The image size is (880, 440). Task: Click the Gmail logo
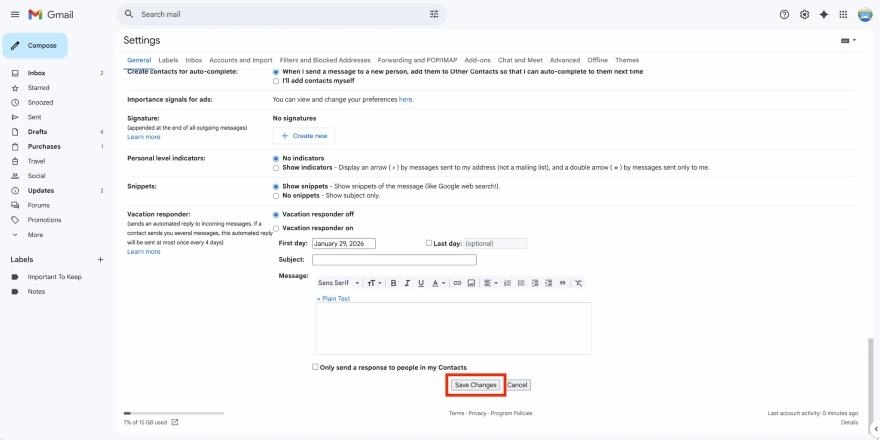point(51,15)
